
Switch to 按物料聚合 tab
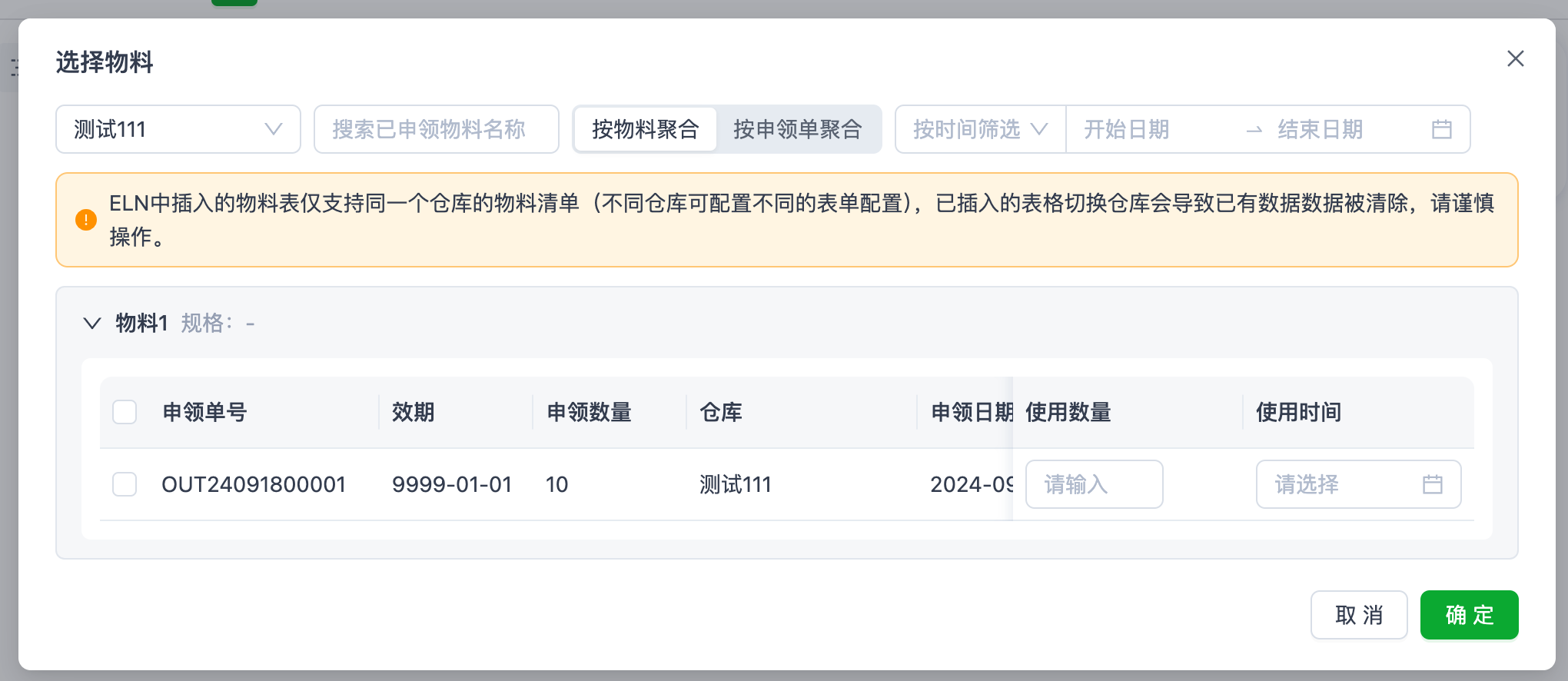click(x=645, y=129)
